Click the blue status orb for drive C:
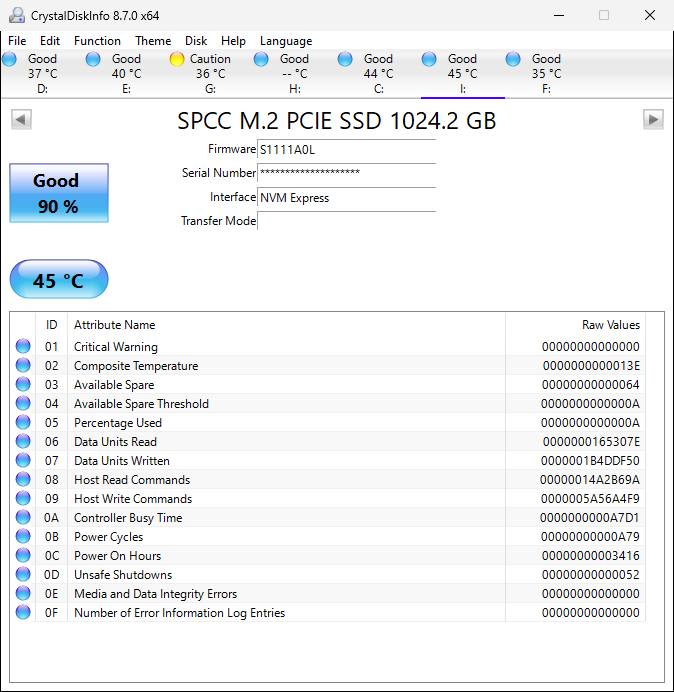 [x=345, y=59]
